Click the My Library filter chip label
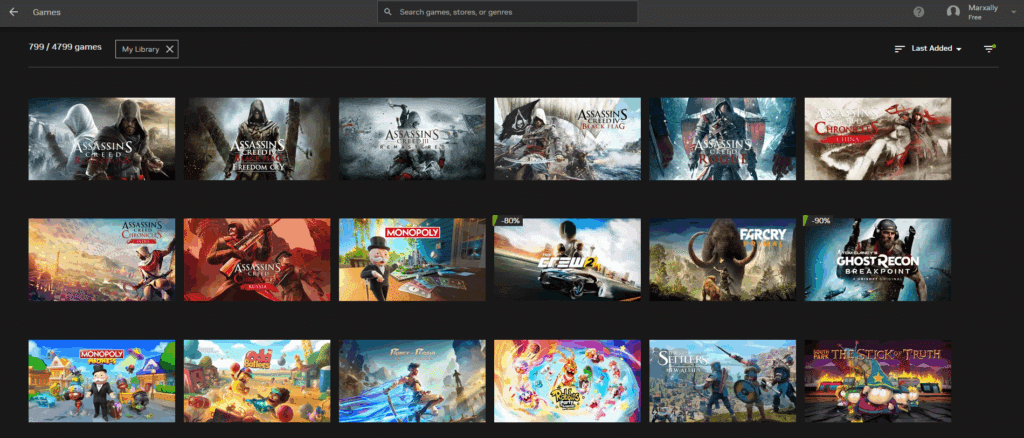This screenshot has width=1024, height=438. click(x=139, y=48)
